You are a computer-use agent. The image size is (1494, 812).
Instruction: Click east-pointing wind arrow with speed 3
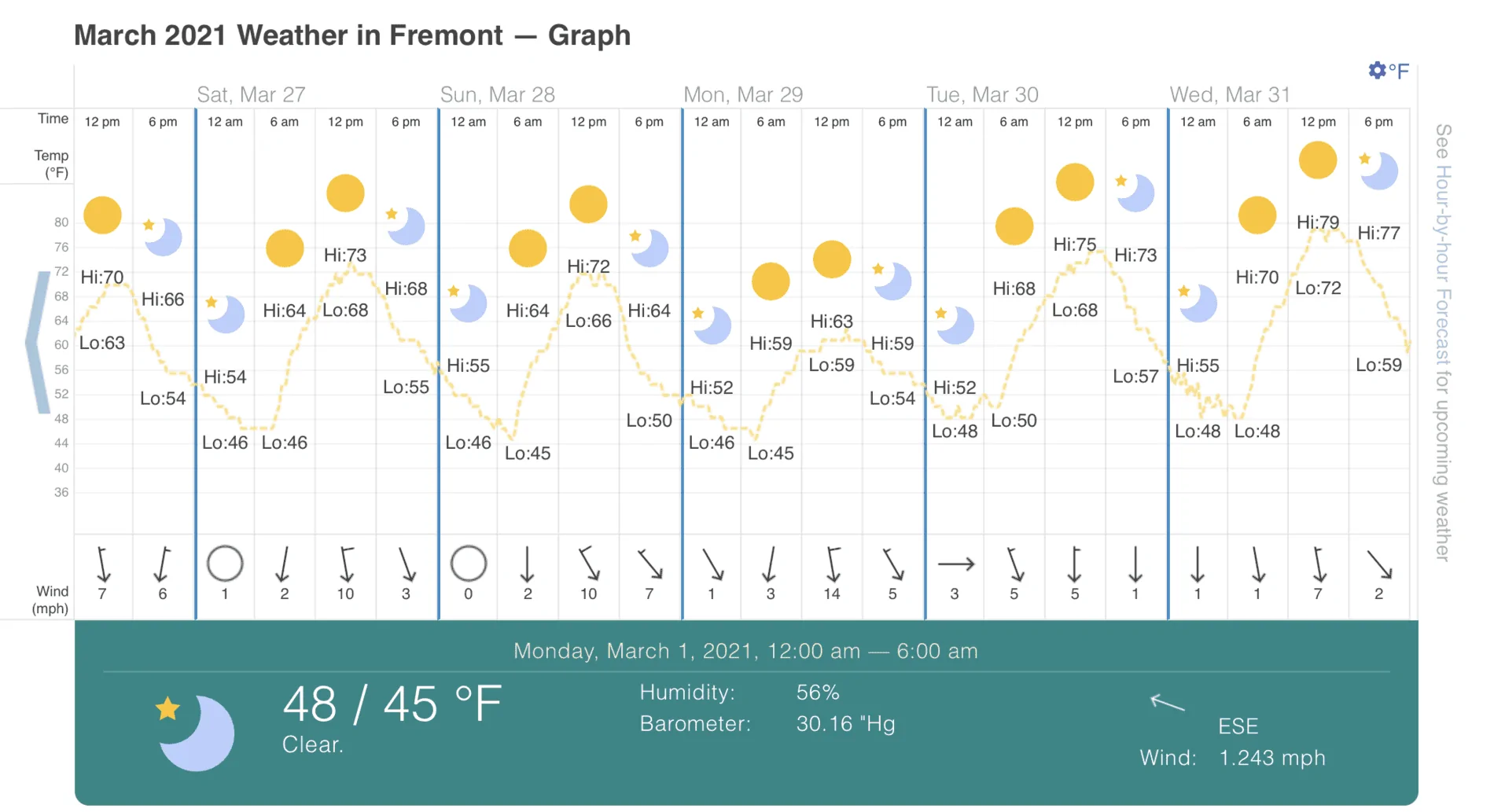(955, 564)
